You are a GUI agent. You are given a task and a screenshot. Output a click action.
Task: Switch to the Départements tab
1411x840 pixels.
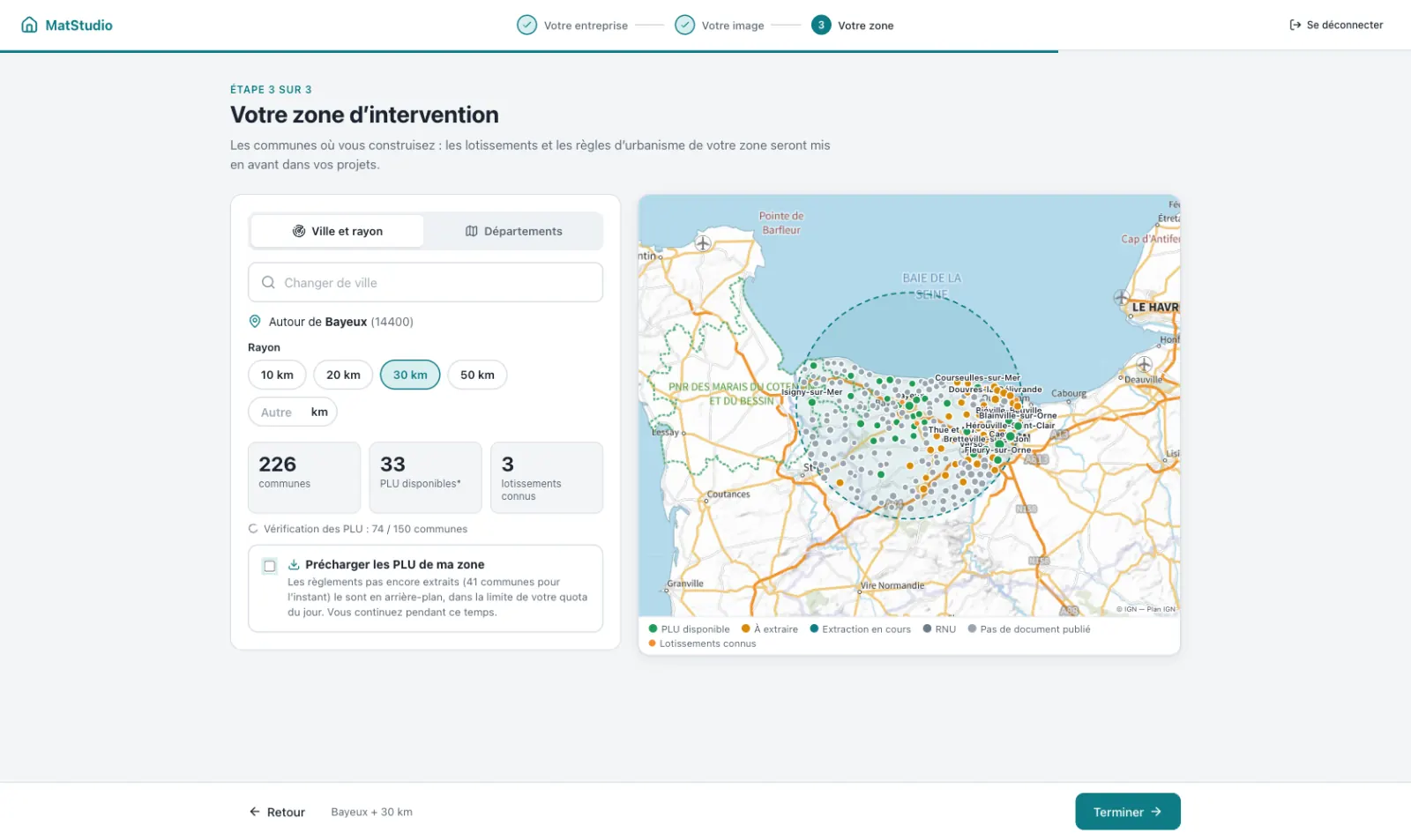tap(513, 231)
